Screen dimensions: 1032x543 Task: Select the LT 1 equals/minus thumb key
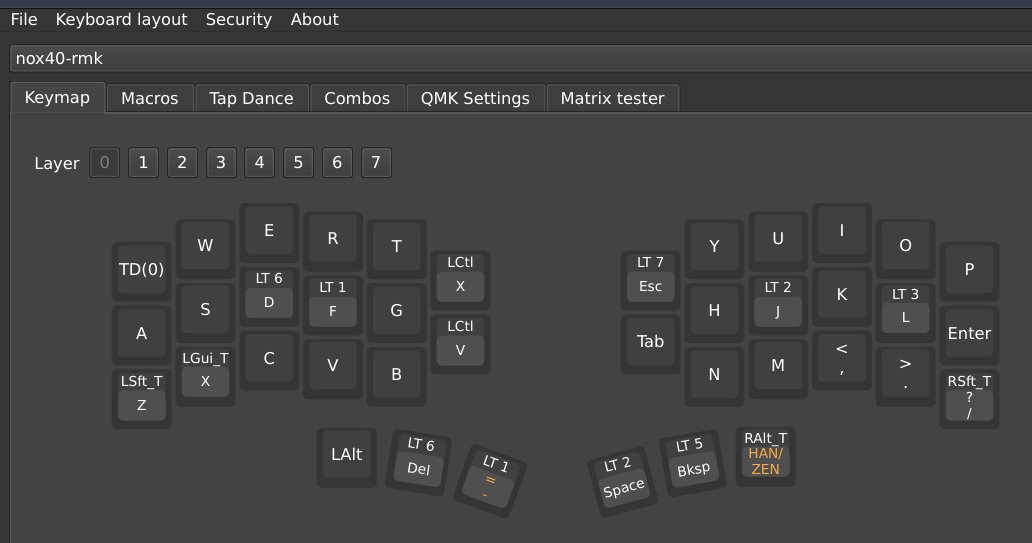coord(490,481)
